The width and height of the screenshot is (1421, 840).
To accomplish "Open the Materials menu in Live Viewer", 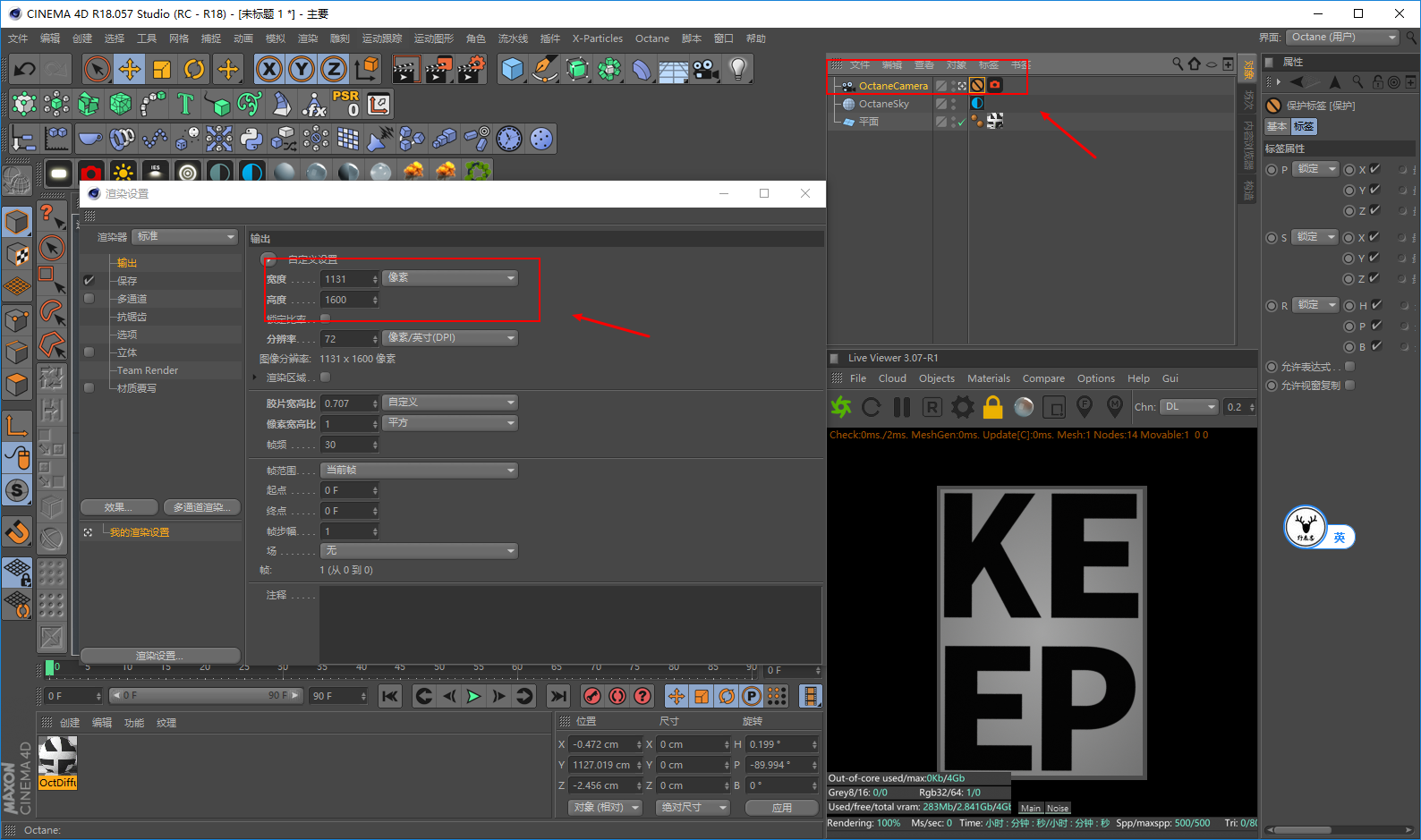I will click(988, 378).
